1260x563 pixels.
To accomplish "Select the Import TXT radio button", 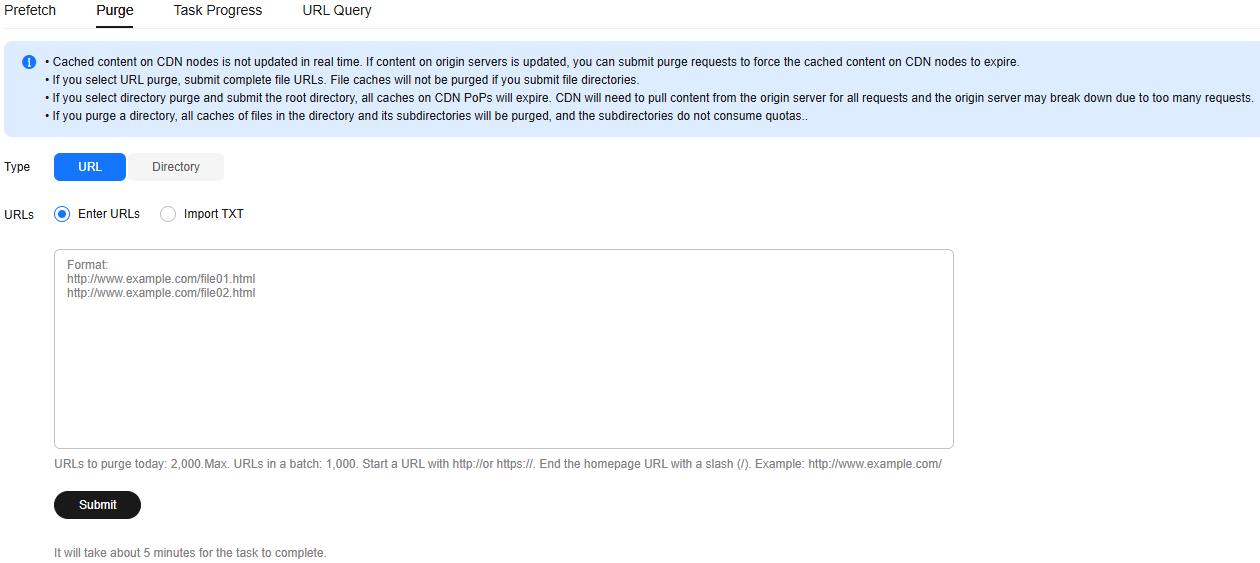I will tap(168, 214).
